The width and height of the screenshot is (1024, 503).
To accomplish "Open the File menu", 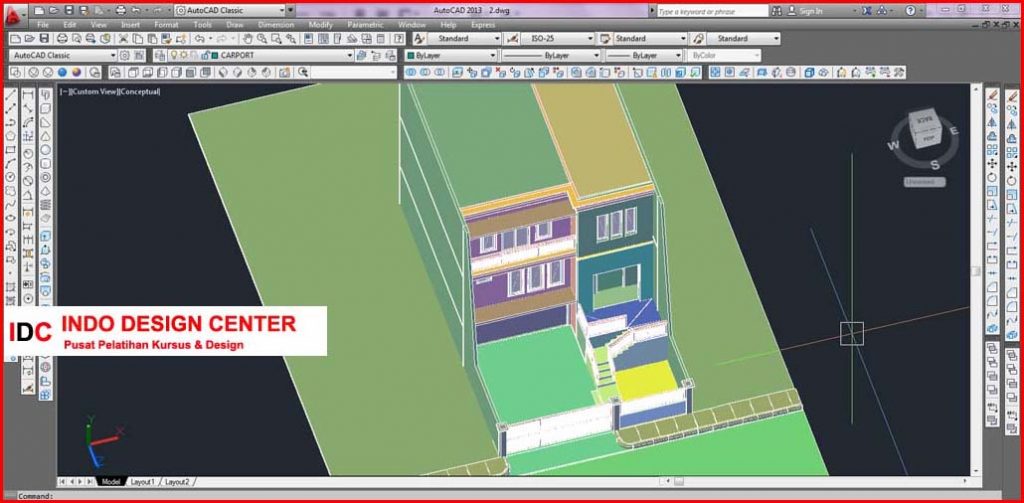I will click(43, 25).
